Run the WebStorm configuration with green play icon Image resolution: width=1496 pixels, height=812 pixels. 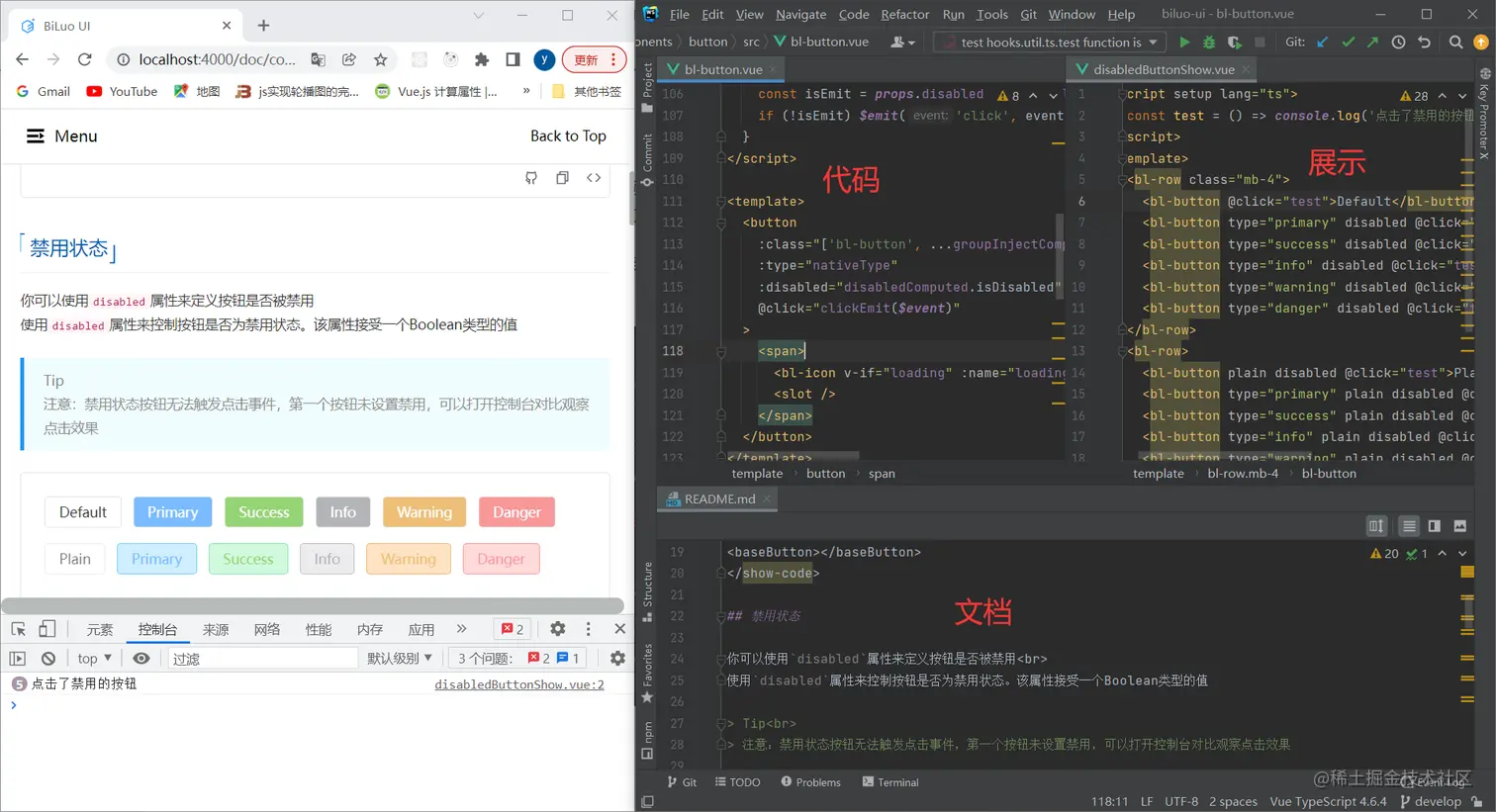coord(1184,42)
